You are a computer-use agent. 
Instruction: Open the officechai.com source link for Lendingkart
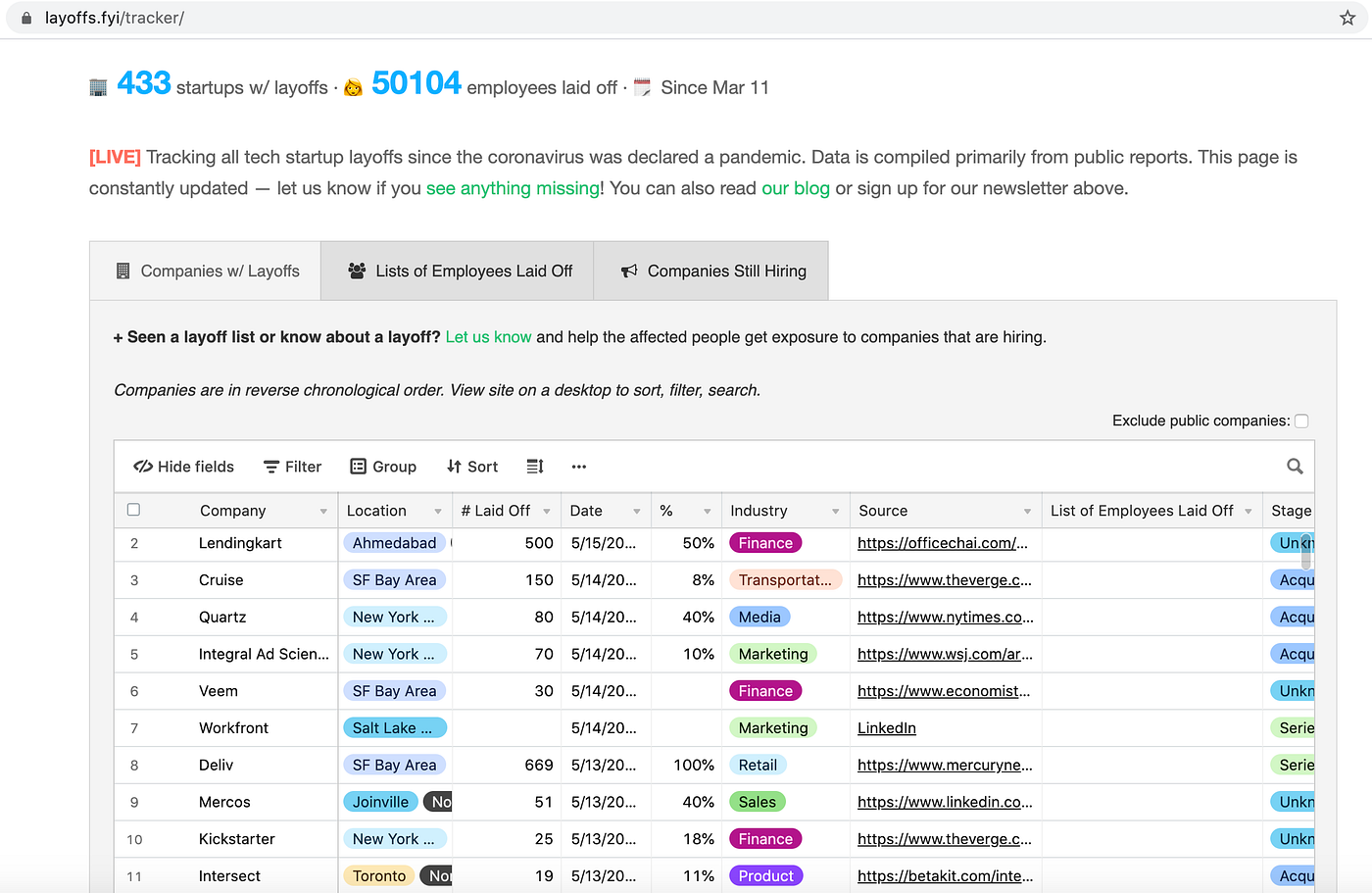tap(943, 543)
